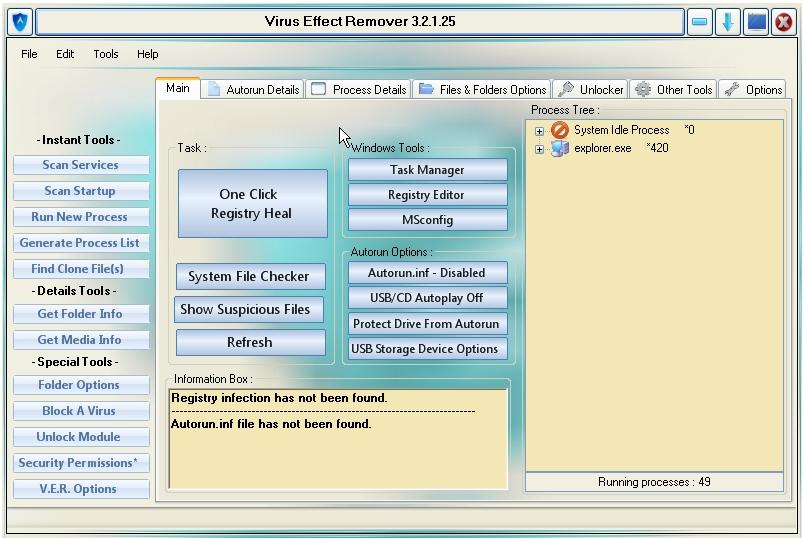This screenshot has height=539, width=804.
Task: Click Security Permissions* button
Action: [x=81, y=463]
